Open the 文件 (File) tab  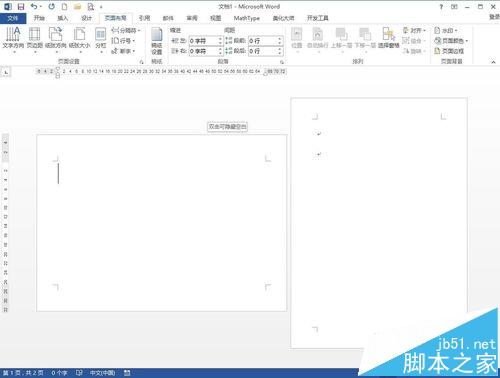click(13, 18)
